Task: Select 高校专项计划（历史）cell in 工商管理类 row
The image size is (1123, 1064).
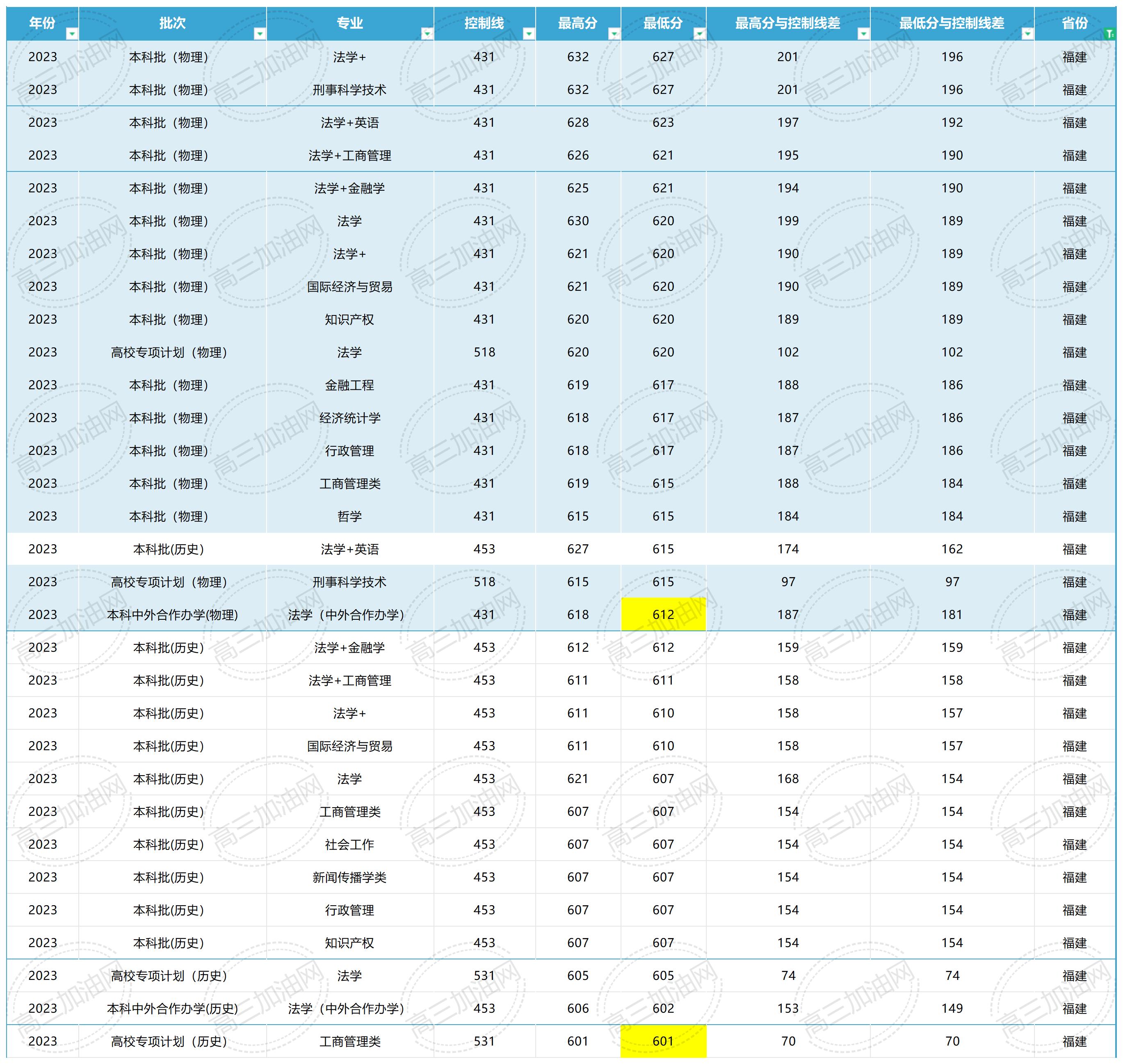Action: (x=172, y=1041)
